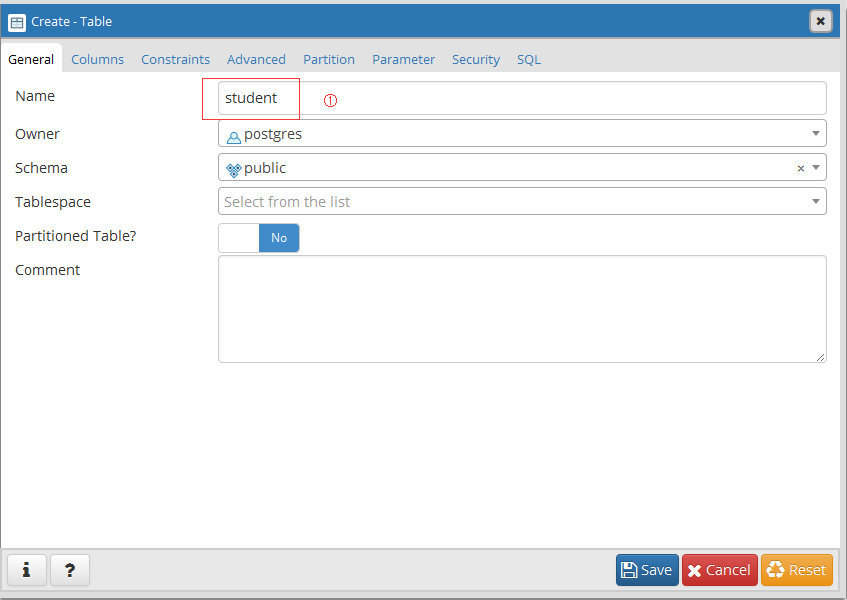Switch to the Partition tab

[328, 59]
